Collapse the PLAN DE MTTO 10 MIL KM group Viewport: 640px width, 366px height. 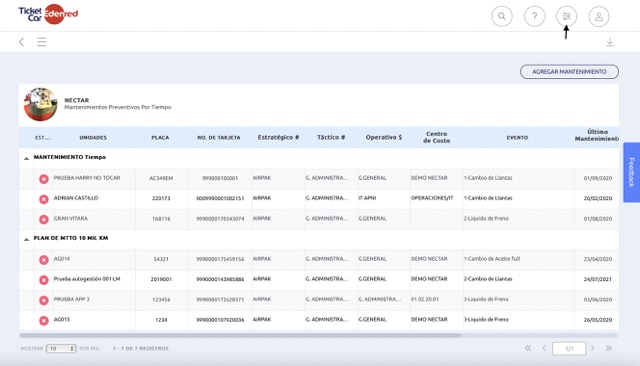click(27, 239)
